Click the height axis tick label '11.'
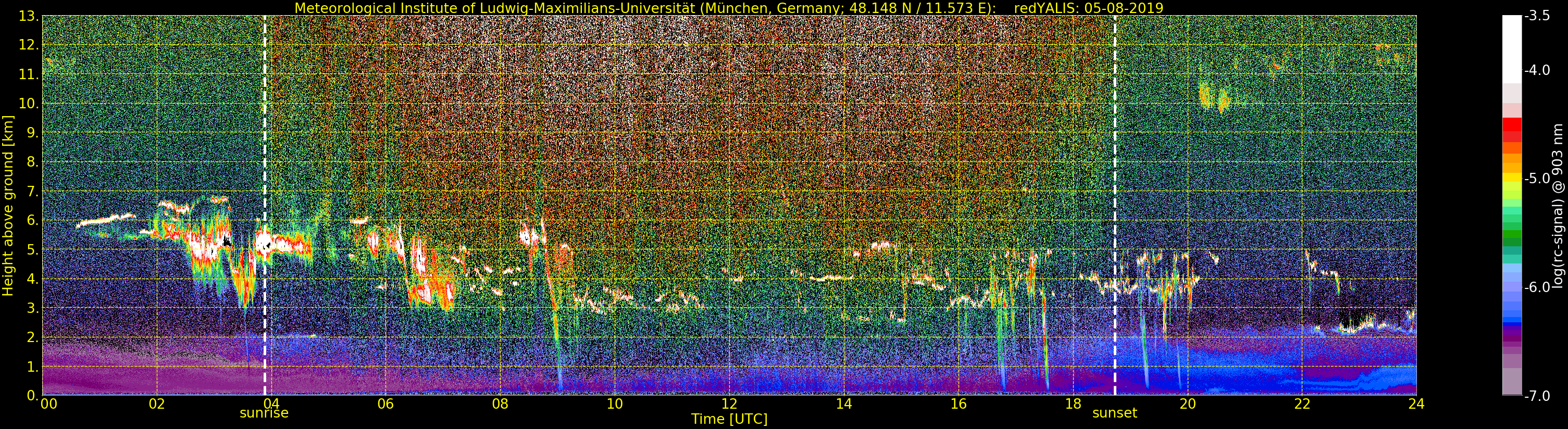Viewport: 1568px width, 429px height. pos(28,74)
